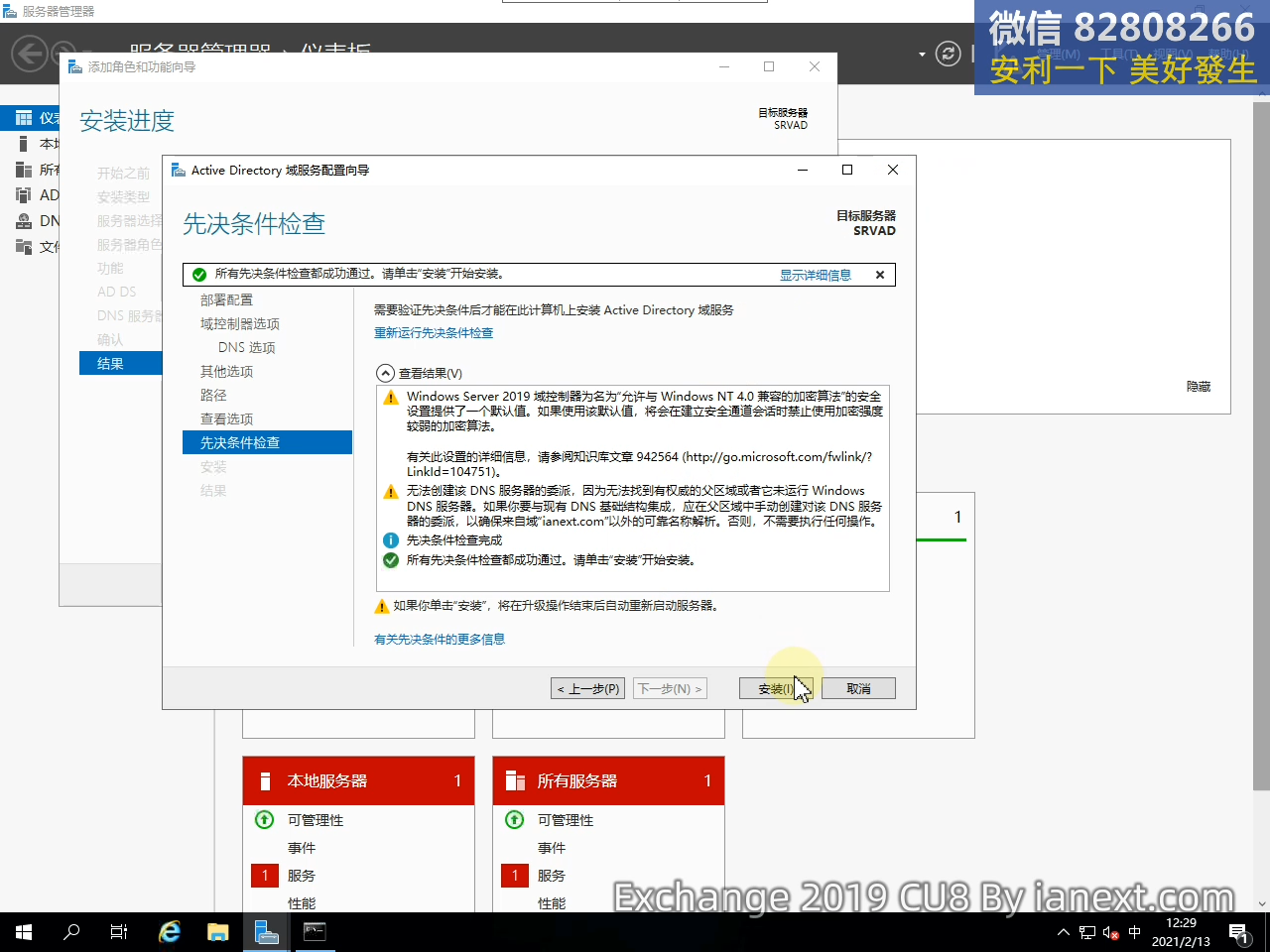This screenshot has width=1270, height=952.
Task: Open 所有服务器 tile header
Action: coord(608,780)
